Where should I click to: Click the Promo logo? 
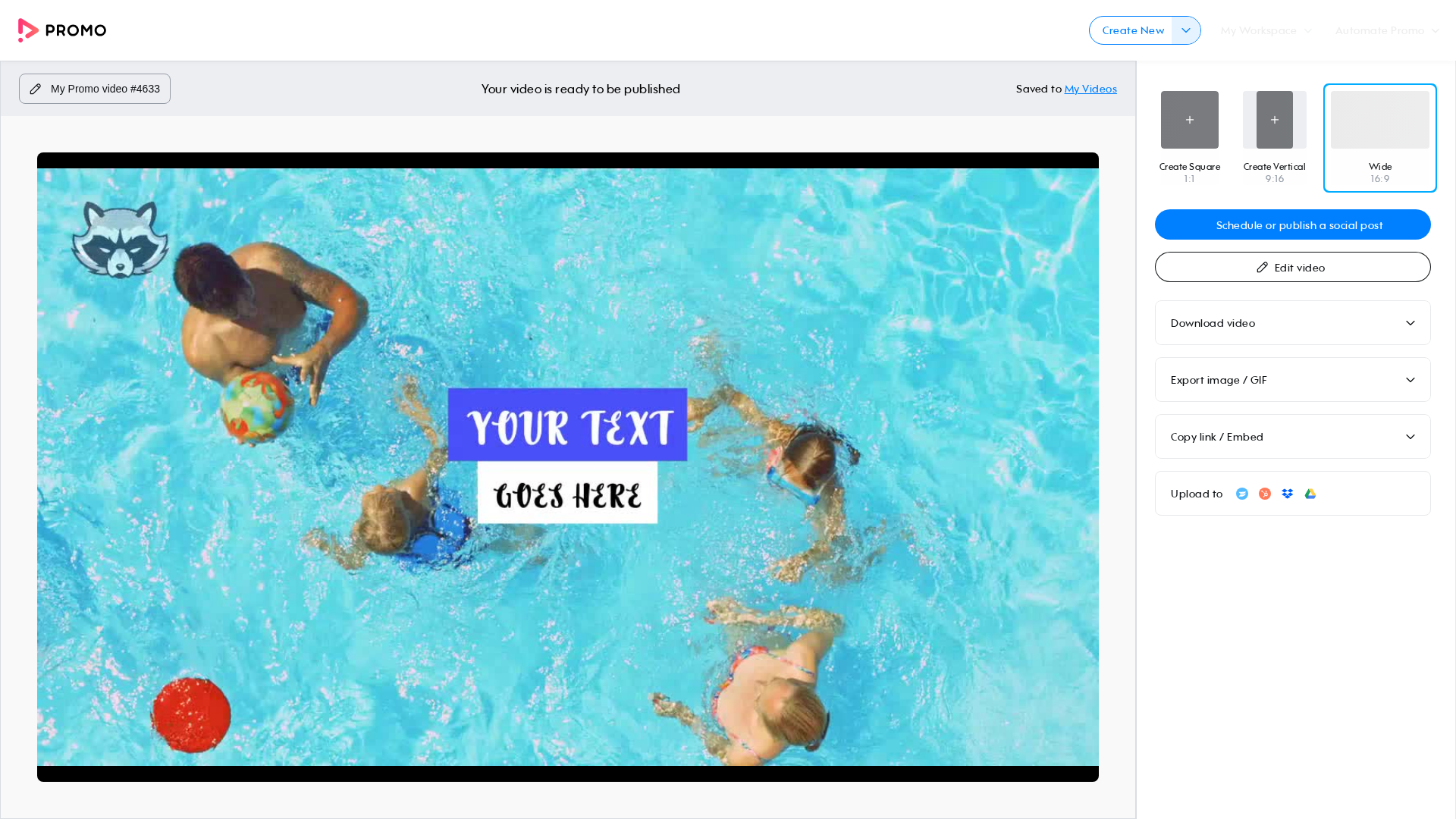click(62, 30)
